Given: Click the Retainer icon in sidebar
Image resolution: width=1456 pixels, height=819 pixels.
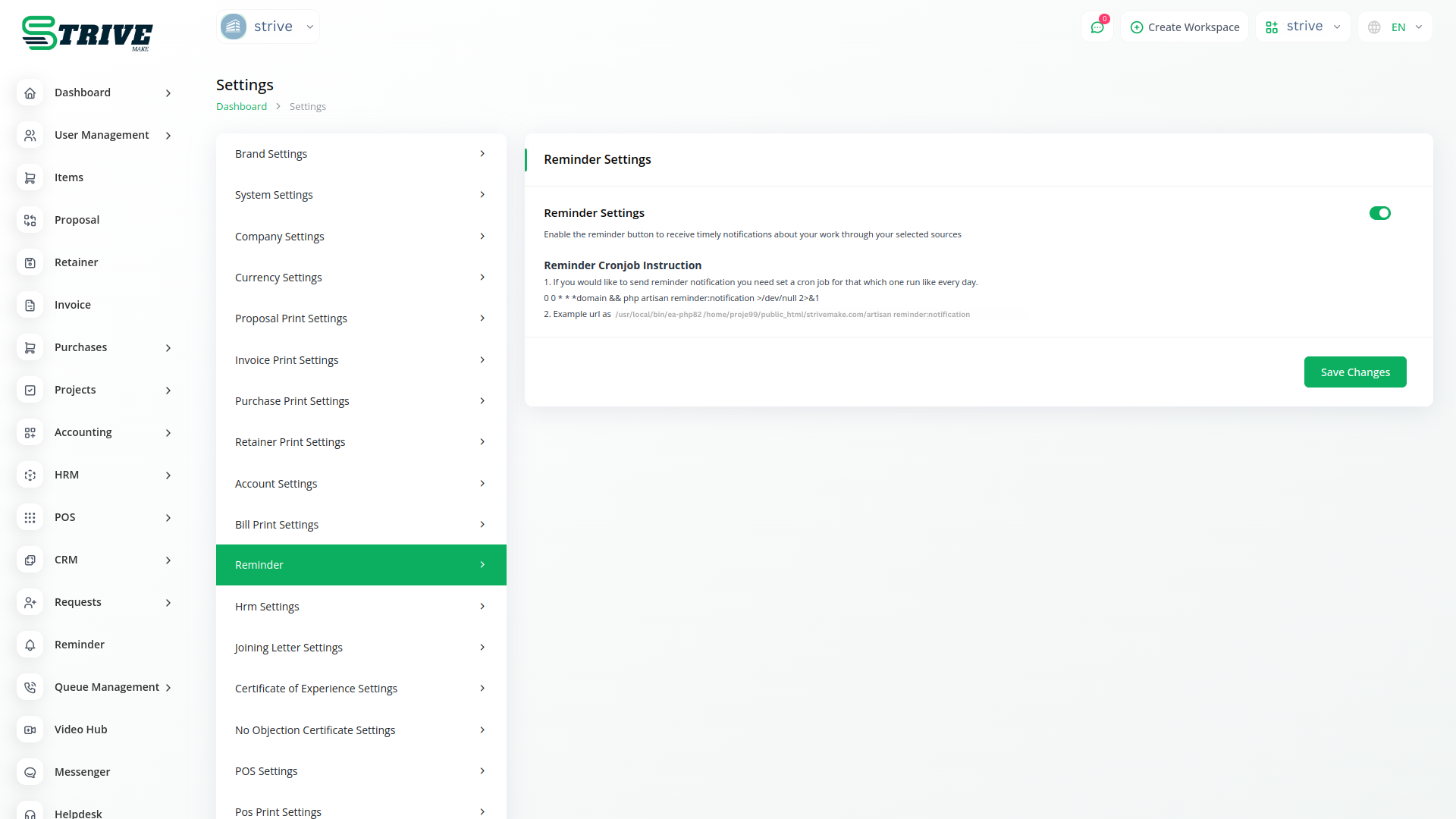Looking at the screenshot, I should tap(30, 262).
